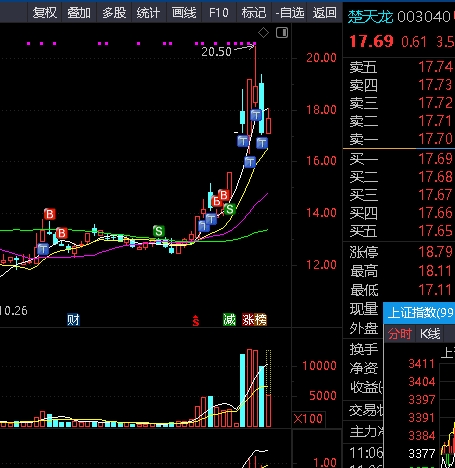Click the green 减 holdings reduction marker
The height and width of the screenshot is (468, 455).
(x=229, y=320)
